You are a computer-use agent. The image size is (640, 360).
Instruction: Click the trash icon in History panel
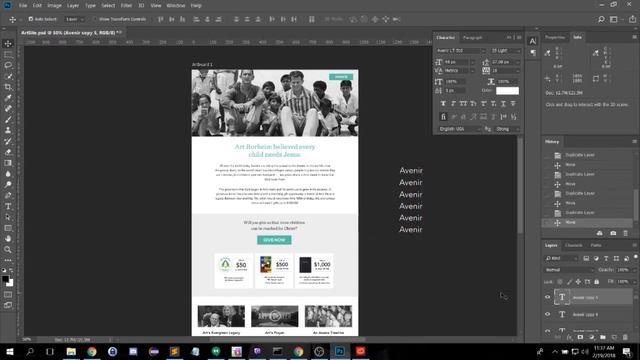click(x=625, y=233)
